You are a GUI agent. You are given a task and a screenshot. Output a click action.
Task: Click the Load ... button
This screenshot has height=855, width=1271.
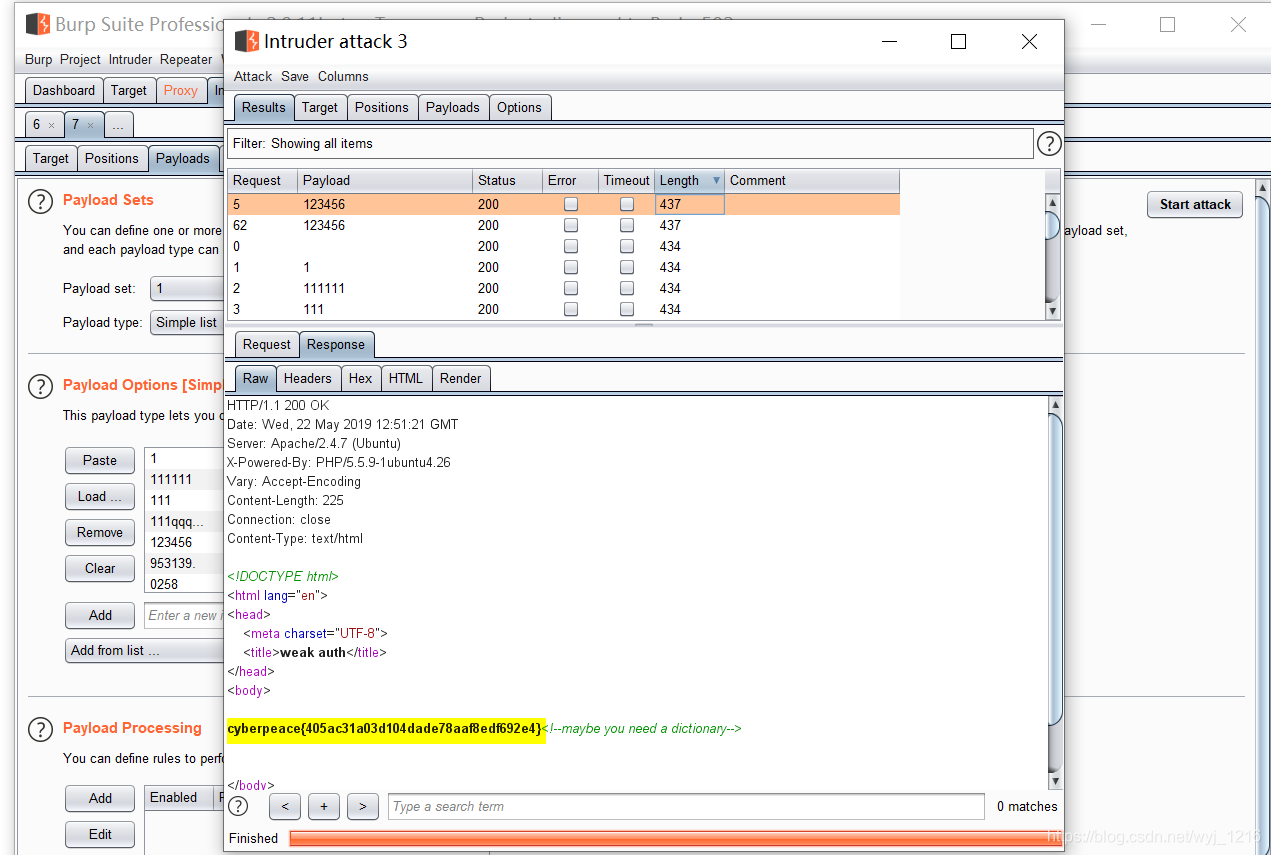pos(100,496)
